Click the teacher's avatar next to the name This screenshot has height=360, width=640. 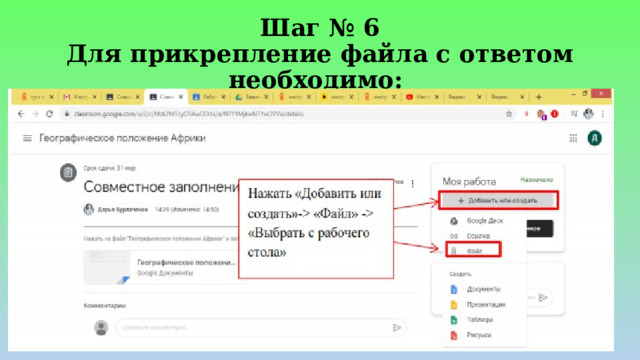pos(89,209)
